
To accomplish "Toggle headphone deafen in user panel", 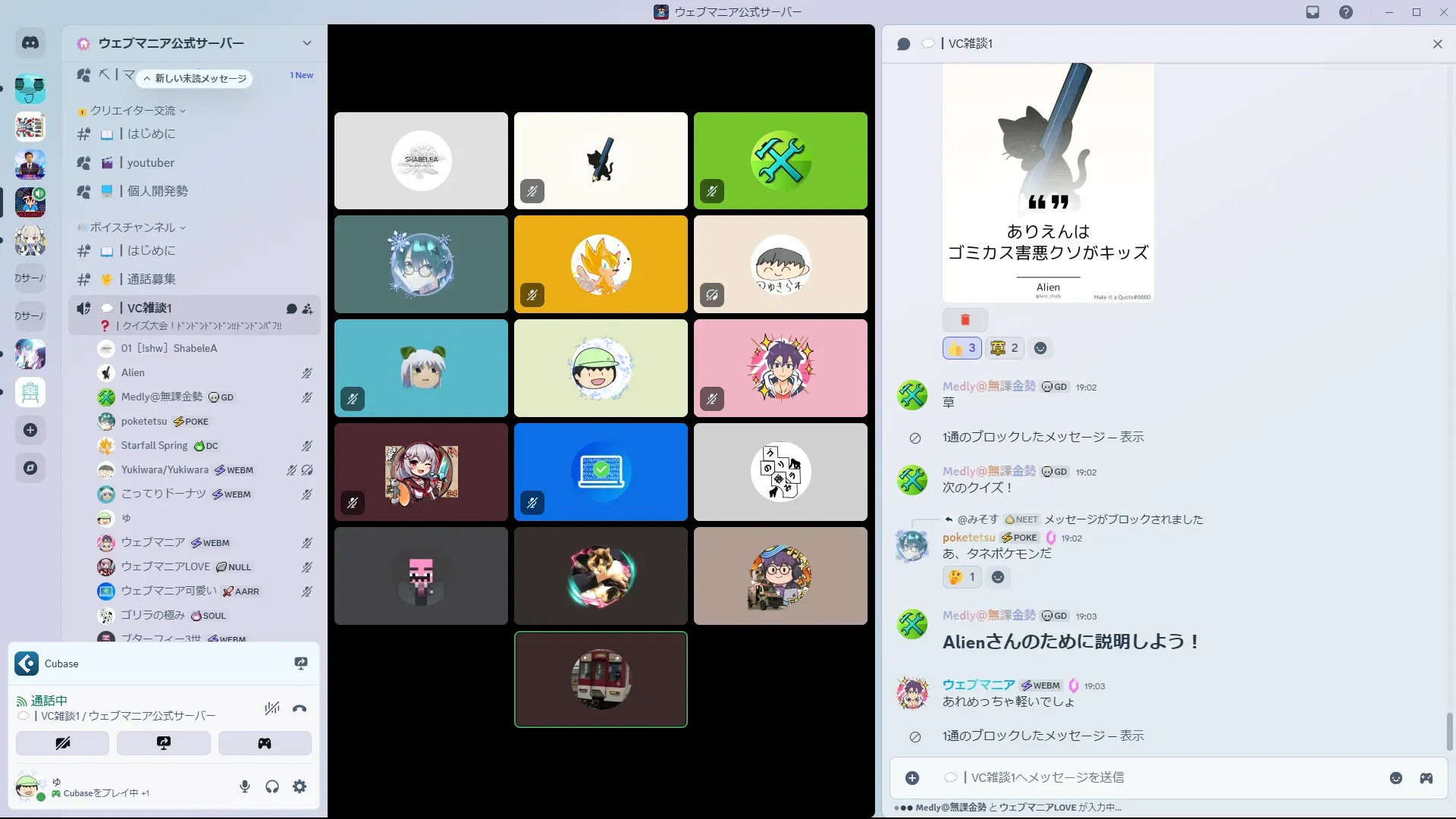I will point(272,786).
